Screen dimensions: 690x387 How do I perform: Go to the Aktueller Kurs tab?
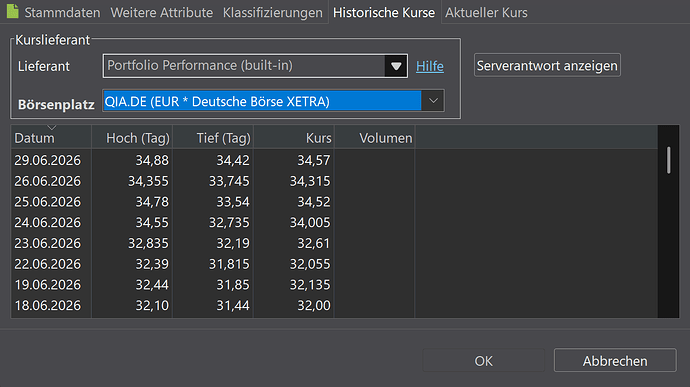(486, 13)
